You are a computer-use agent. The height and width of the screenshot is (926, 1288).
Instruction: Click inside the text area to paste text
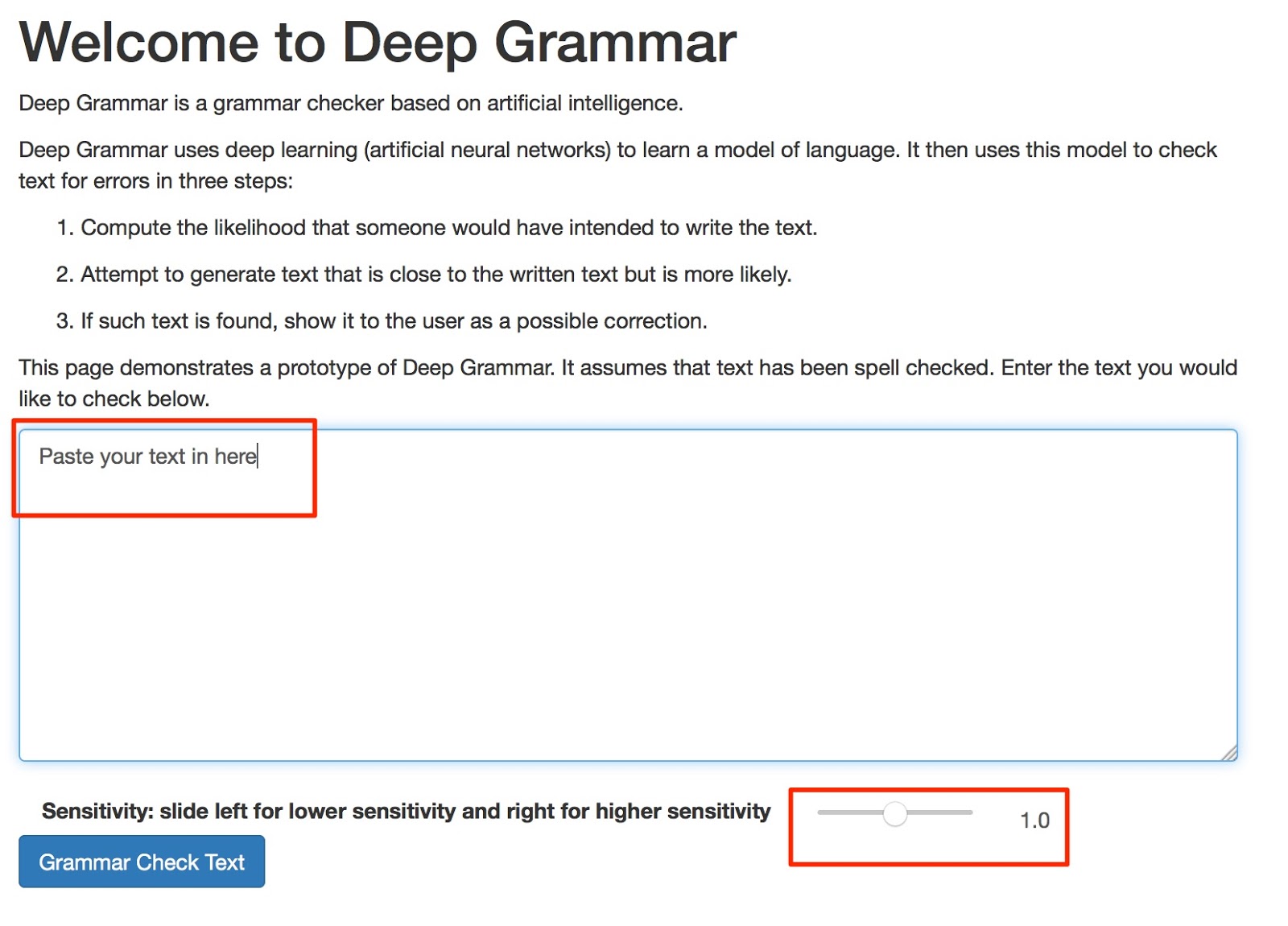click(628, 595)
